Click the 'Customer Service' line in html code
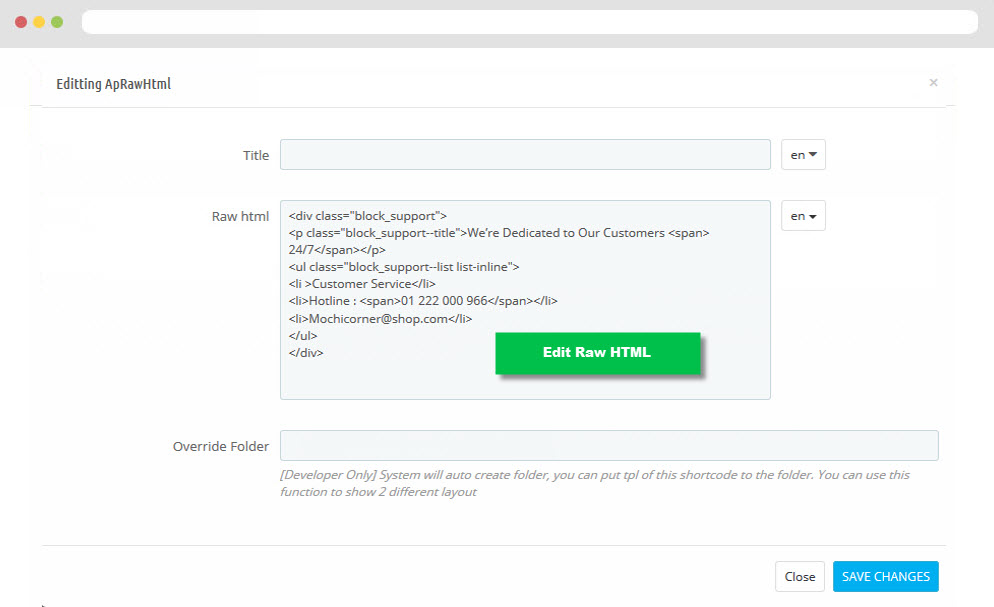Screen dimensions: 994x607 click(362, 284)
